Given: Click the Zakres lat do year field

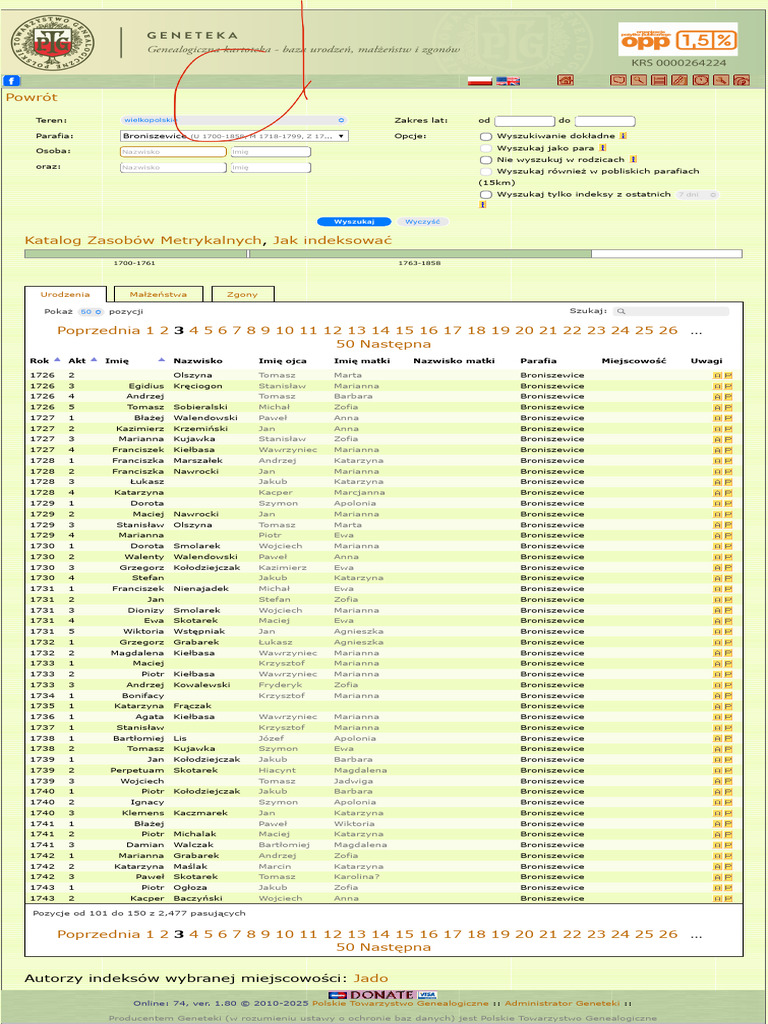Looking at the screenshot, I should click(605, 121).
